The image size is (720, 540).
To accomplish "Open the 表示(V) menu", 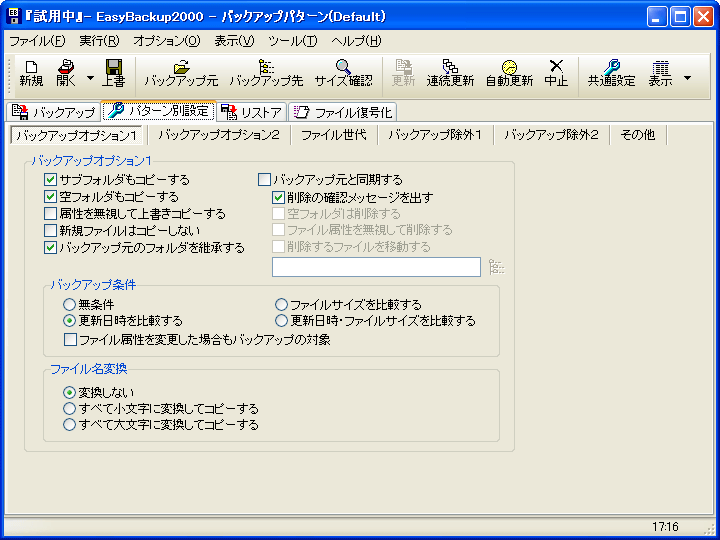I will coord(234,41).
